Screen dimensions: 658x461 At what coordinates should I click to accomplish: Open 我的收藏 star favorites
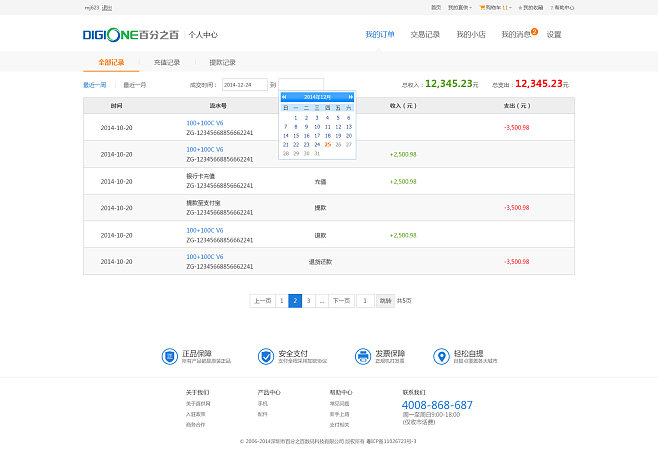click(x=531, y=8)
